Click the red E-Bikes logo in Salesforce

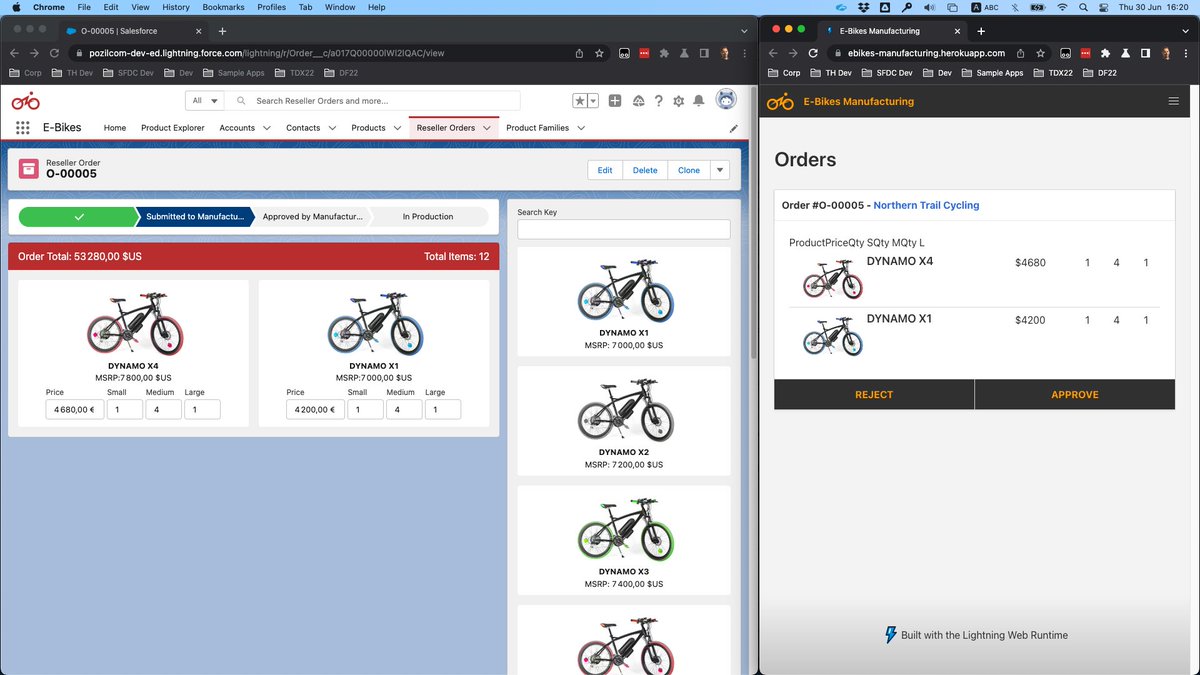(x=26, y=101)
